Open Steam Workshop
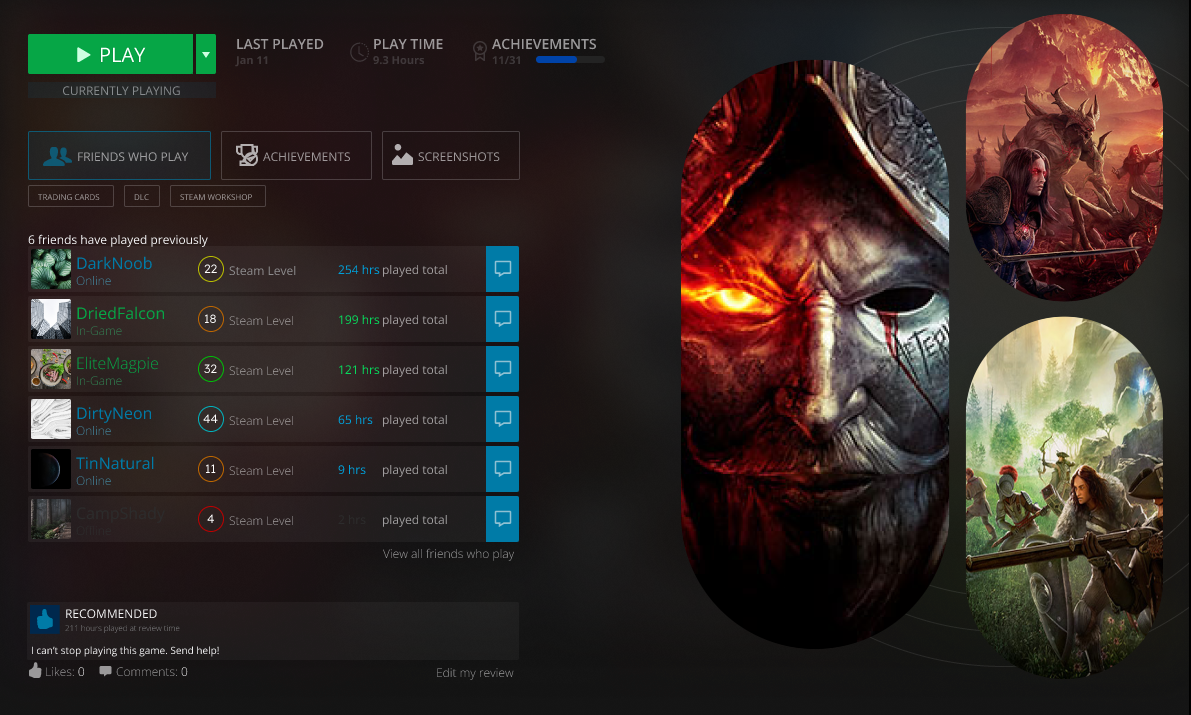Screen dimensions: 1191x715 click(217, 197)
